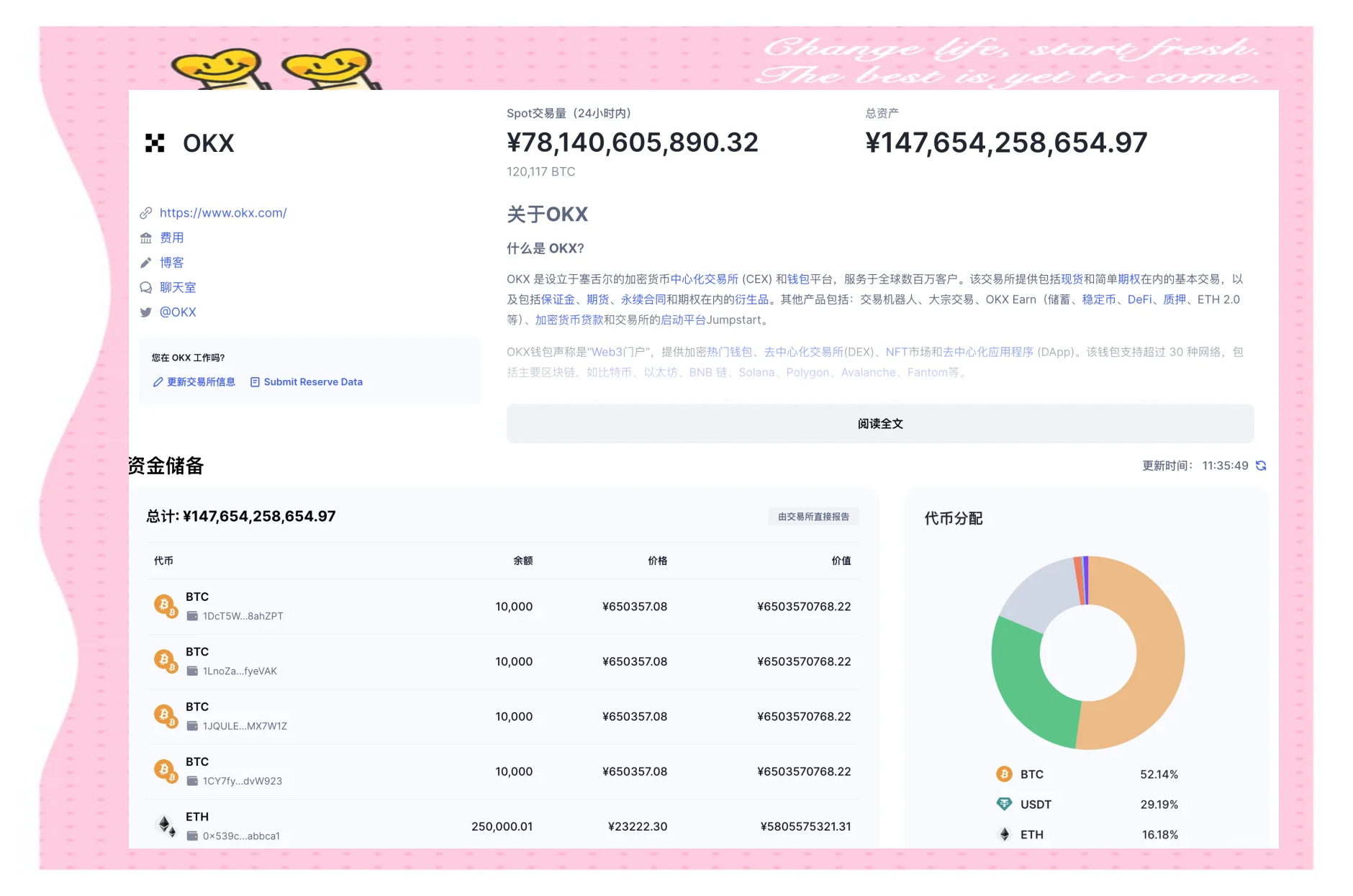Click the 250,000.01 ETH balance value
This screenshot has height=896, width=1353.
click(x=502, y=826)
